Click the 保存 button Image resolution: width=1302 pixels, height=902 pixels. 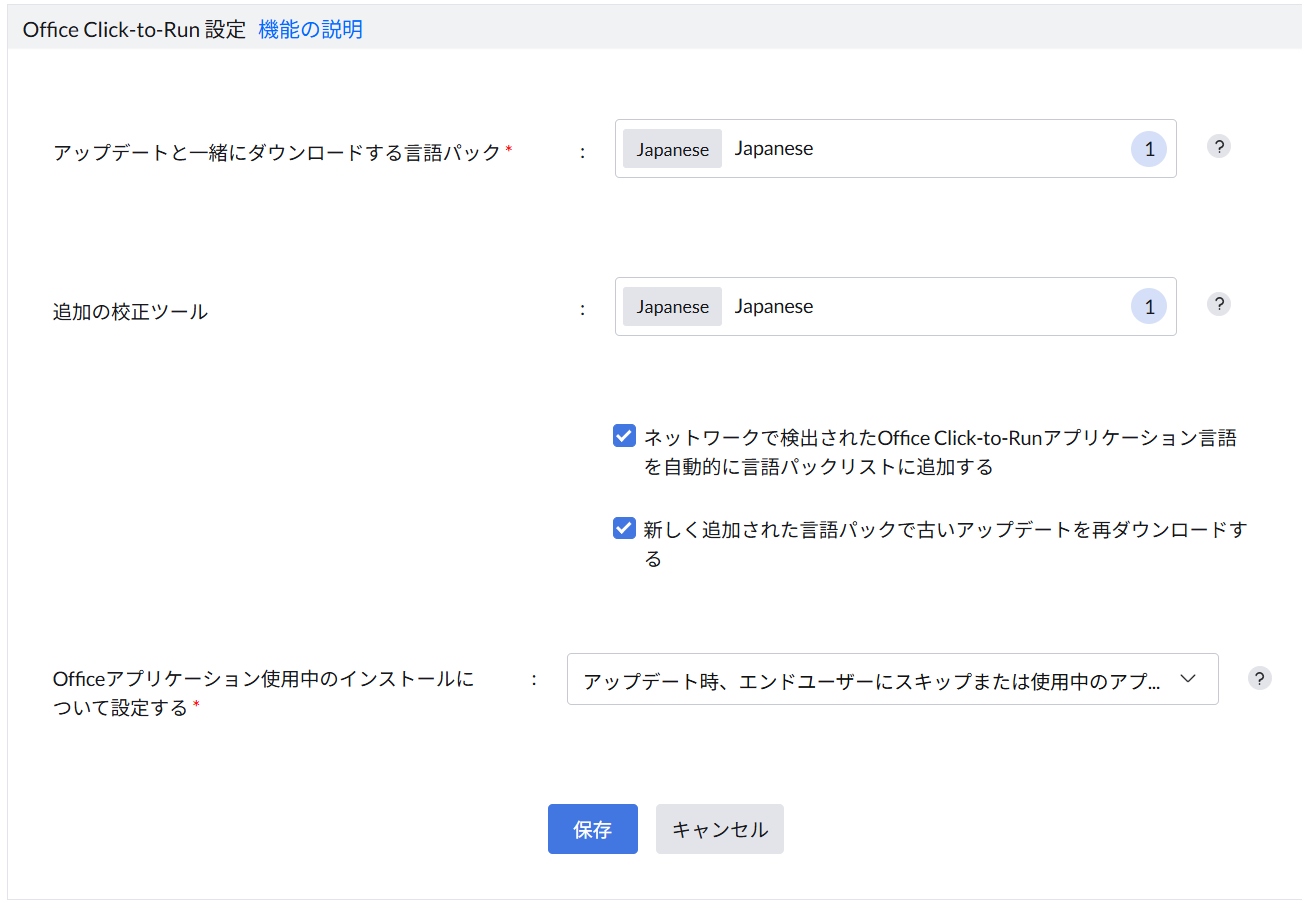point(592,829)
